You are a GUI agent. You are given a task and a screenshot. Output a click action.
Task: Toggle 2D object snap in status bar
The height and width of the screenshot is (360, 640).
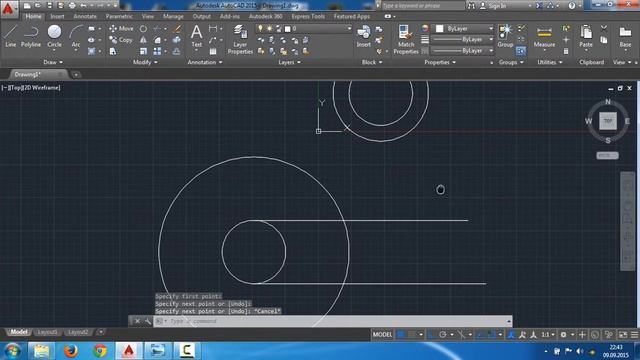point(492,335)
